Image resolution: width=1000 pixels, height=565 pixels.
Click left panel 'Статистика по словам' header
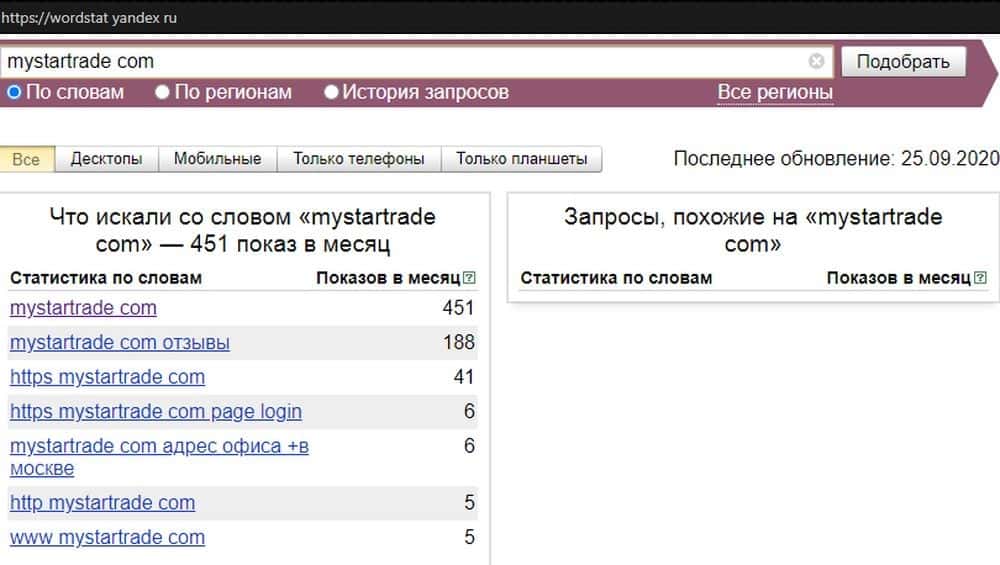click(x=106, y=278)
